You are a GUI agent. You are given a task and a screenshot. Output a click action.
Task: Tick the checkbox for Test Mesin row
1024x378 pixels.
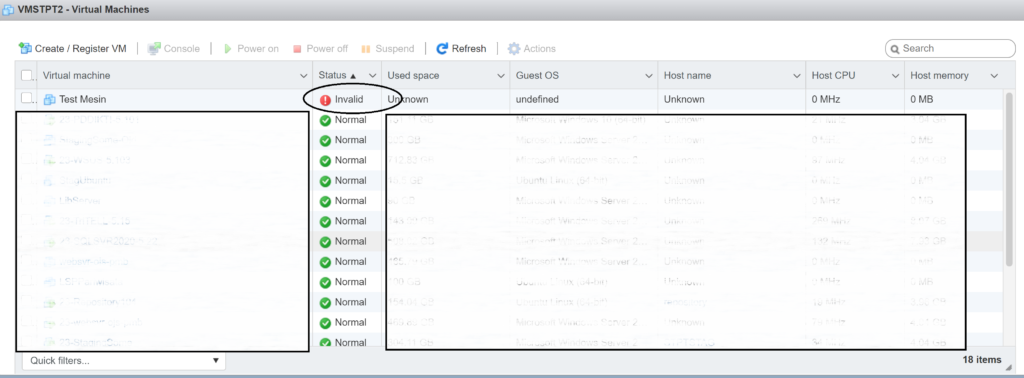(27, 98)
